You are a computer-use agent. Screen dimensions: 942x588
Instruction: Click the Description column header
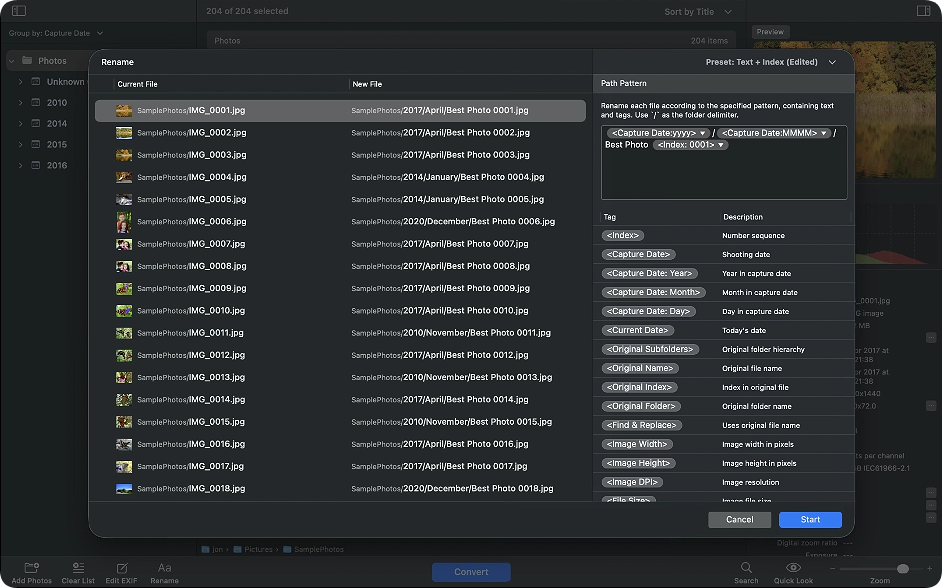pos(743,217)
